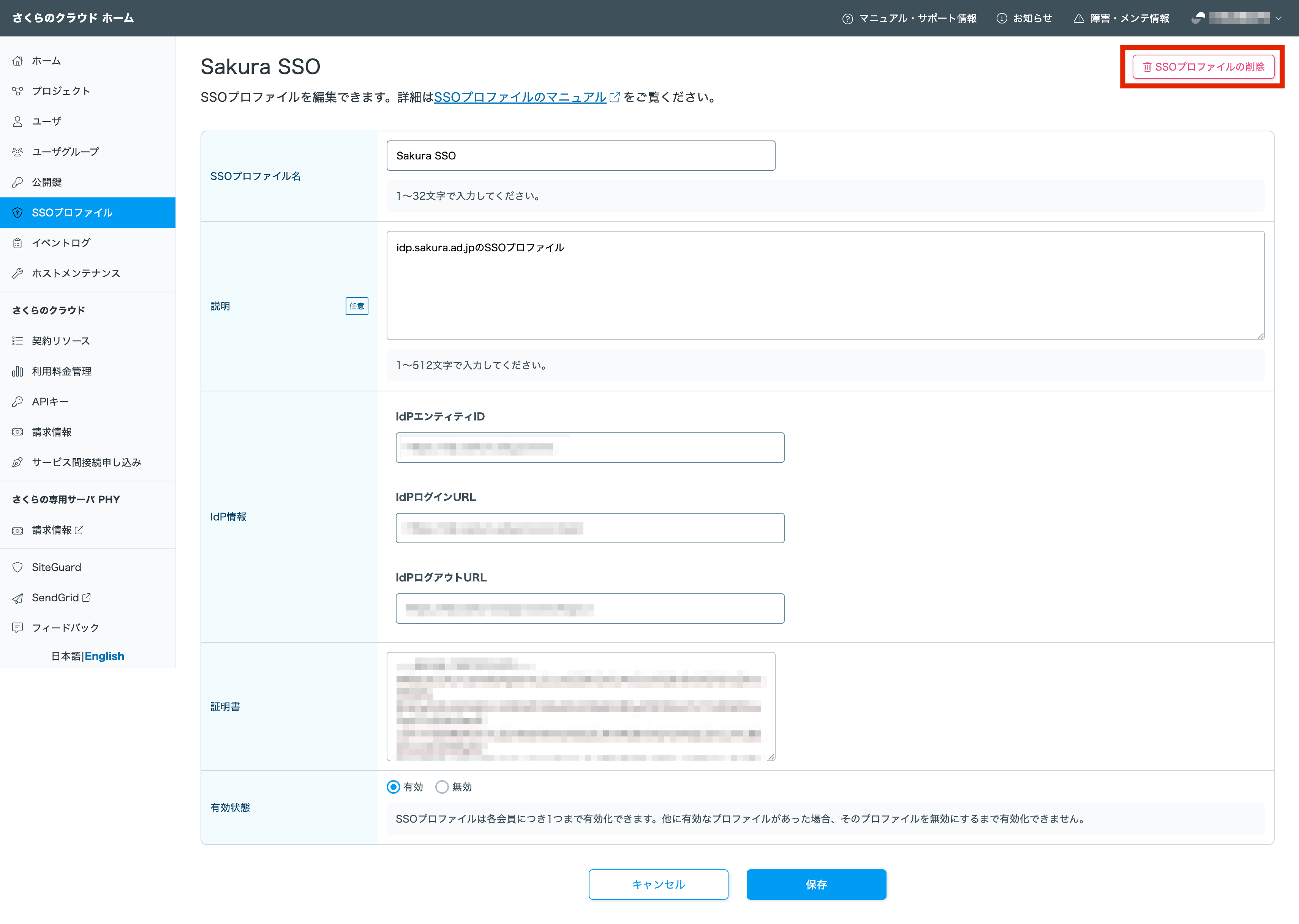Open プロジェクト in the sidebar
Viewport: 1299px width, 924px height.
click(88, 91)
